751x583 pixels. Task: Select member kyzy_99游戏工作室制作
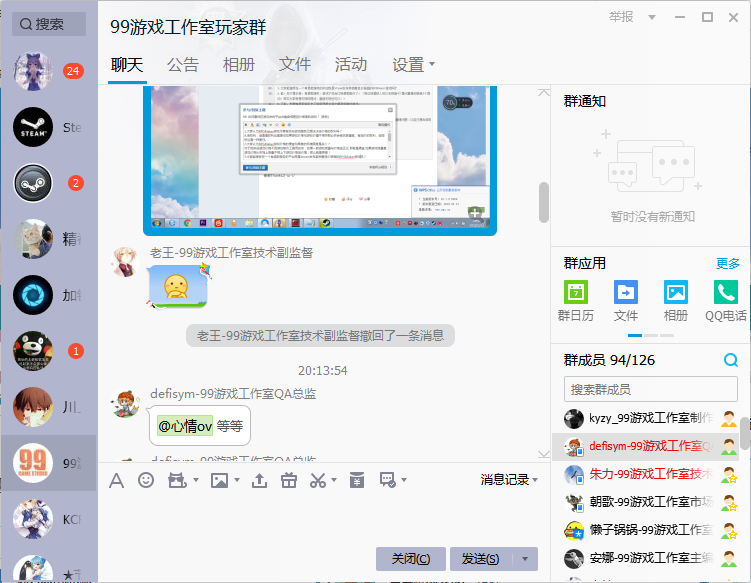(x=646, y=419)
